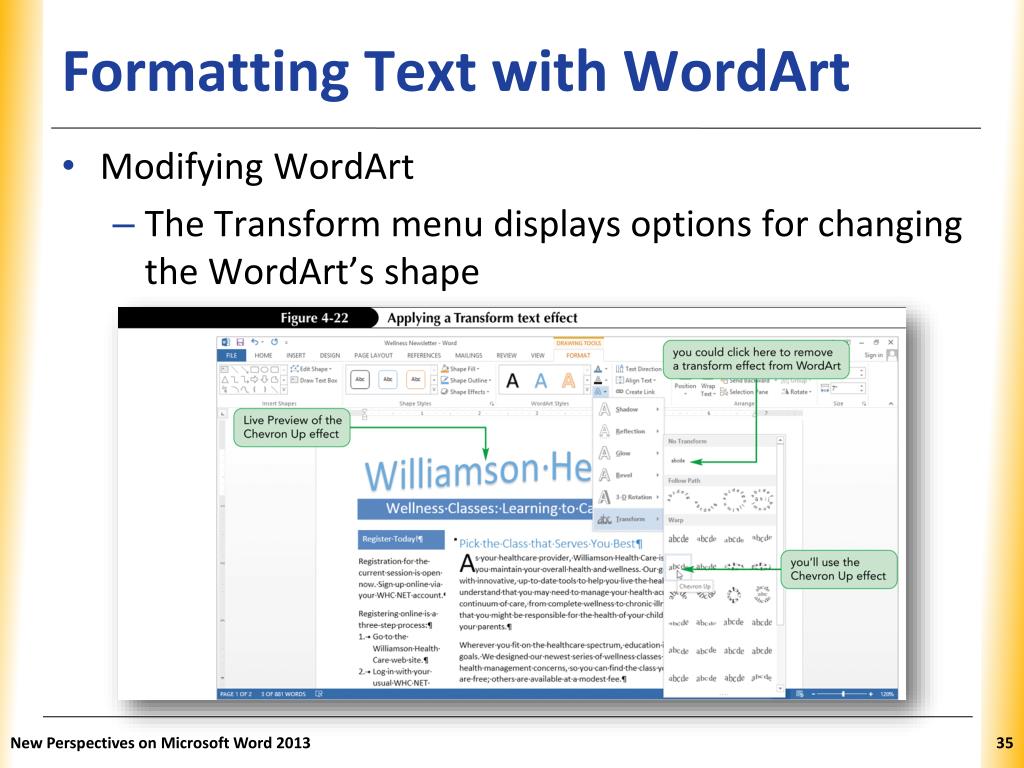
Task: Select the MAILINGS tab
Action: tap(468, 355)
